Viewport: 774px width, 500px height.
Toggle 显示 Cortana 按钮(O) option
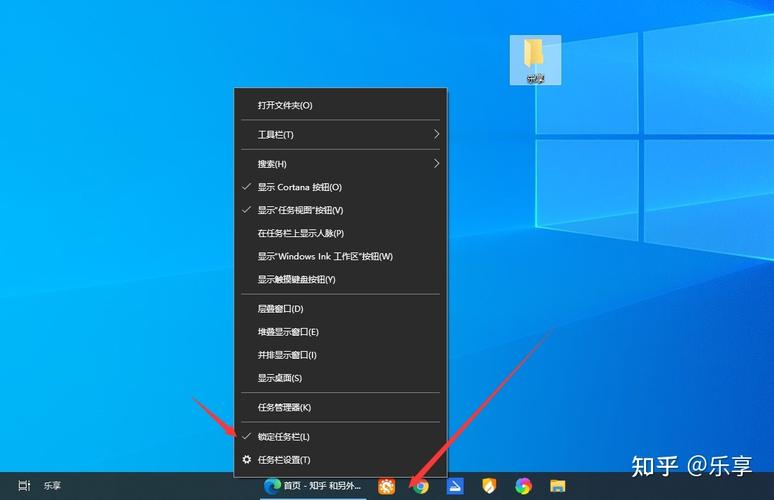point(340,187)
